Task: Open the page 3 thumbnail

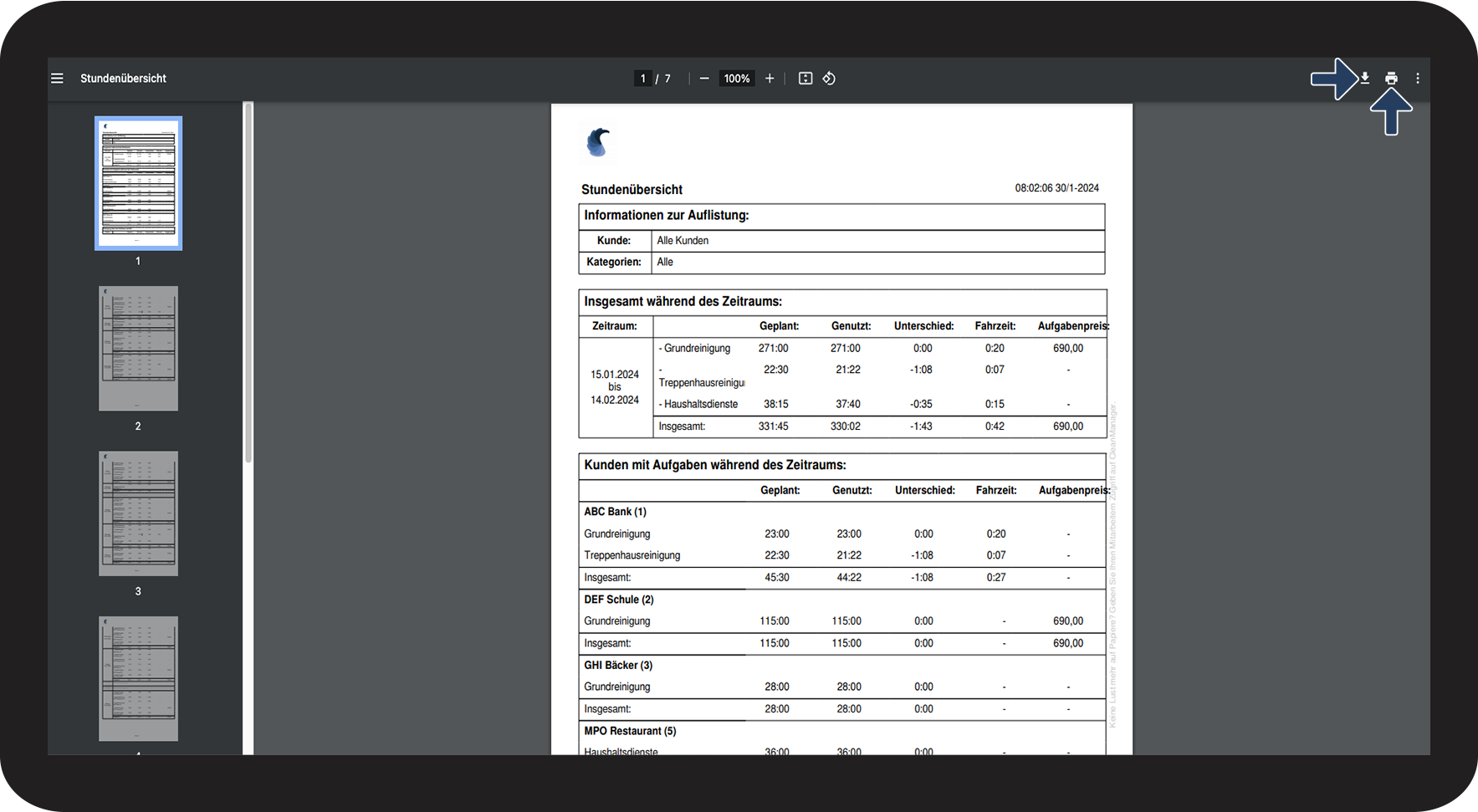Action: pyautogui.click(x=138, y=513)
